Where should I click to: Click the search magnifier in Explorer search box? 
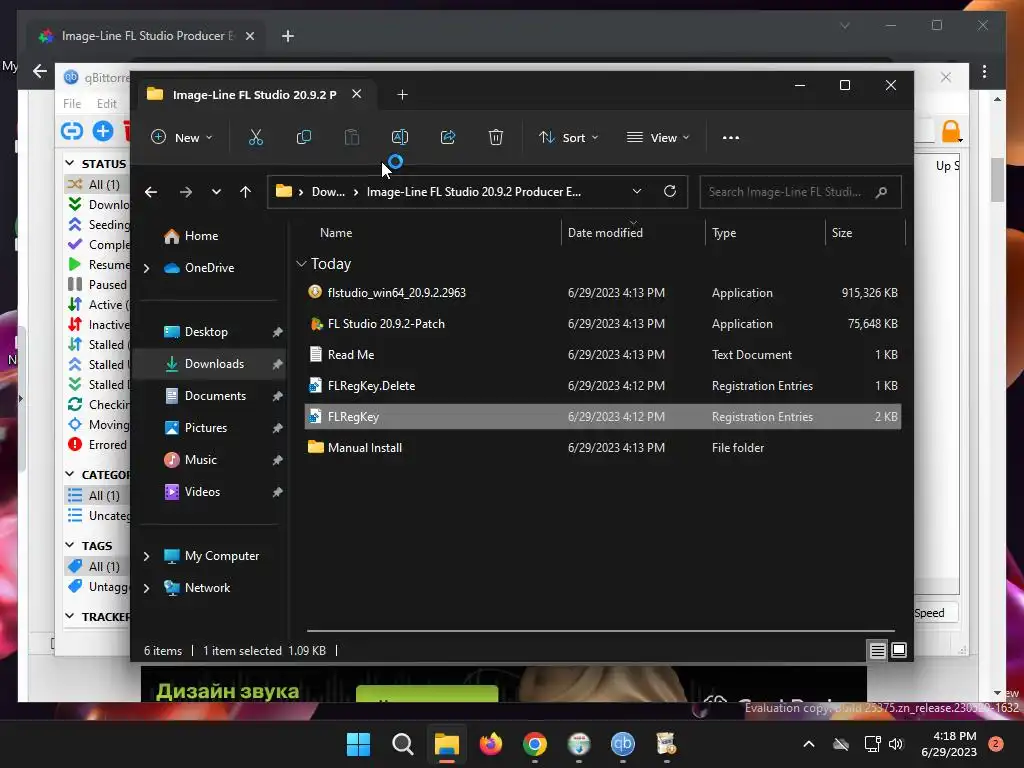pos(881,192)
